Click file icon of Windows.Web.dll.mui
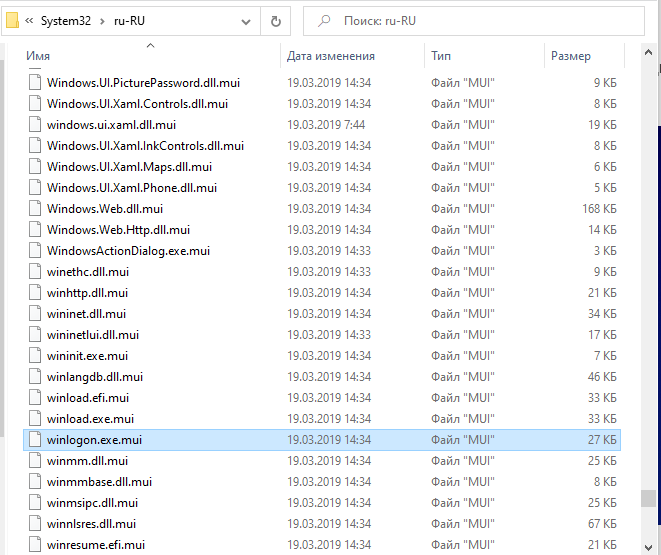Image resolution: width=661 pixels, height=555 pixels. click(x=35, y=209)
